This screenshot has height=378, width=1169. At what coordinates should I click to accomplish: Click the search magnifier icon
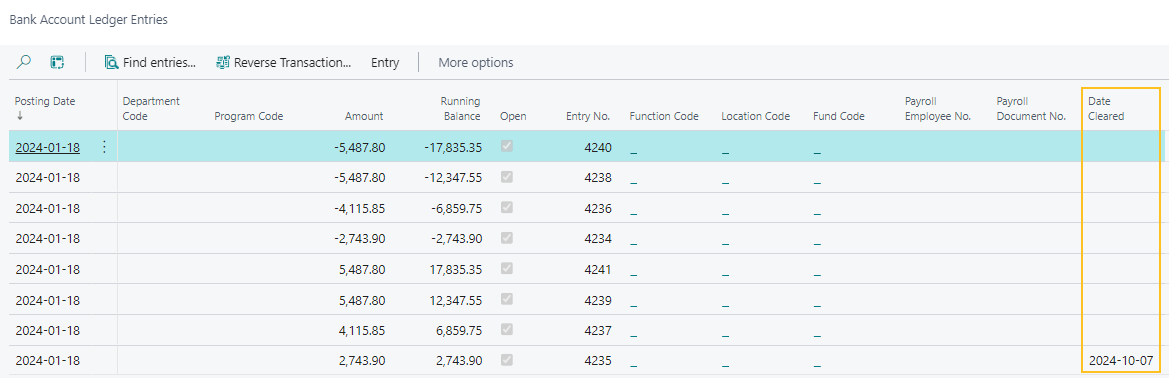pos(23,63)
